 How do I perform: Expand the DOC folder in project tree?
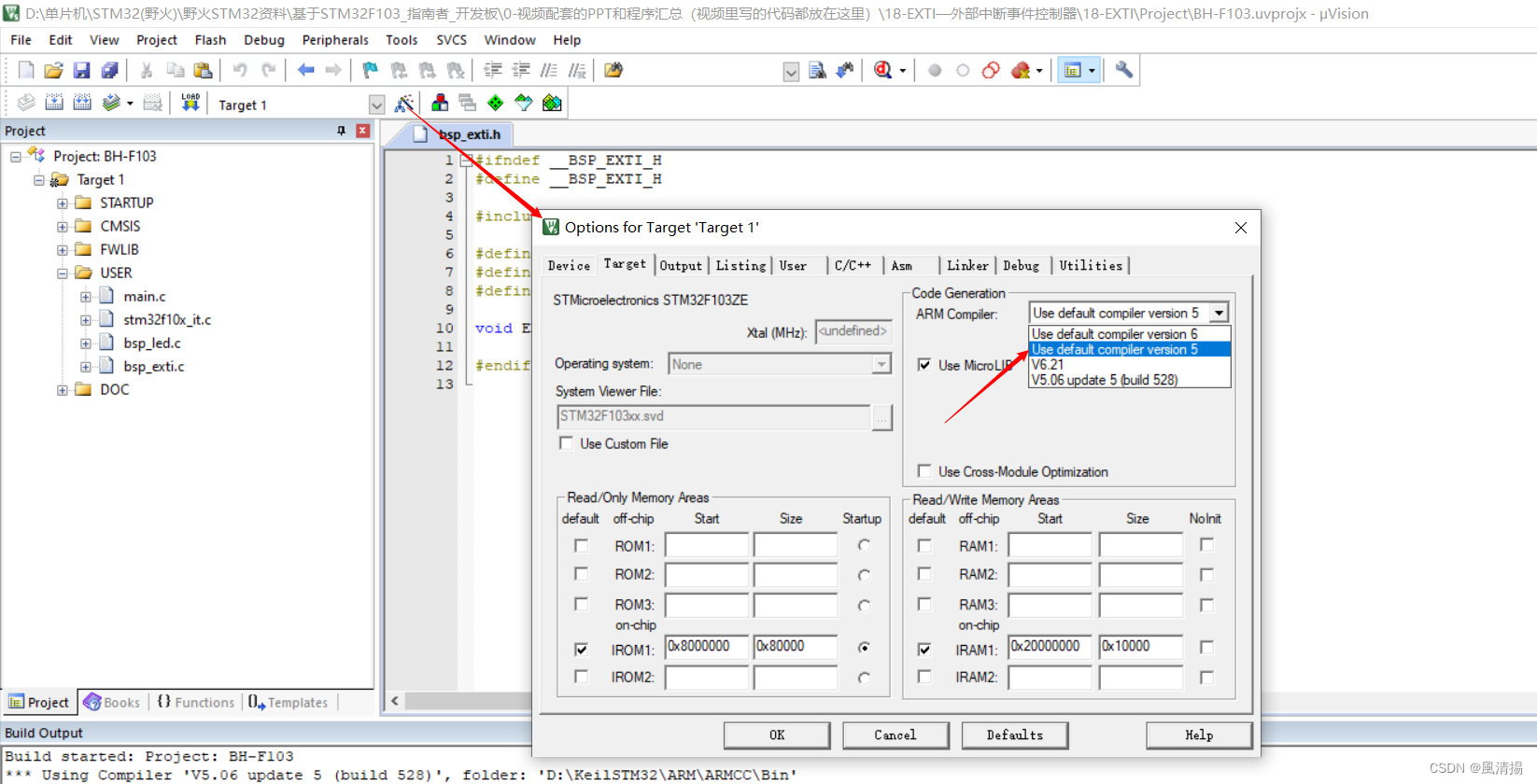point(63,390)
